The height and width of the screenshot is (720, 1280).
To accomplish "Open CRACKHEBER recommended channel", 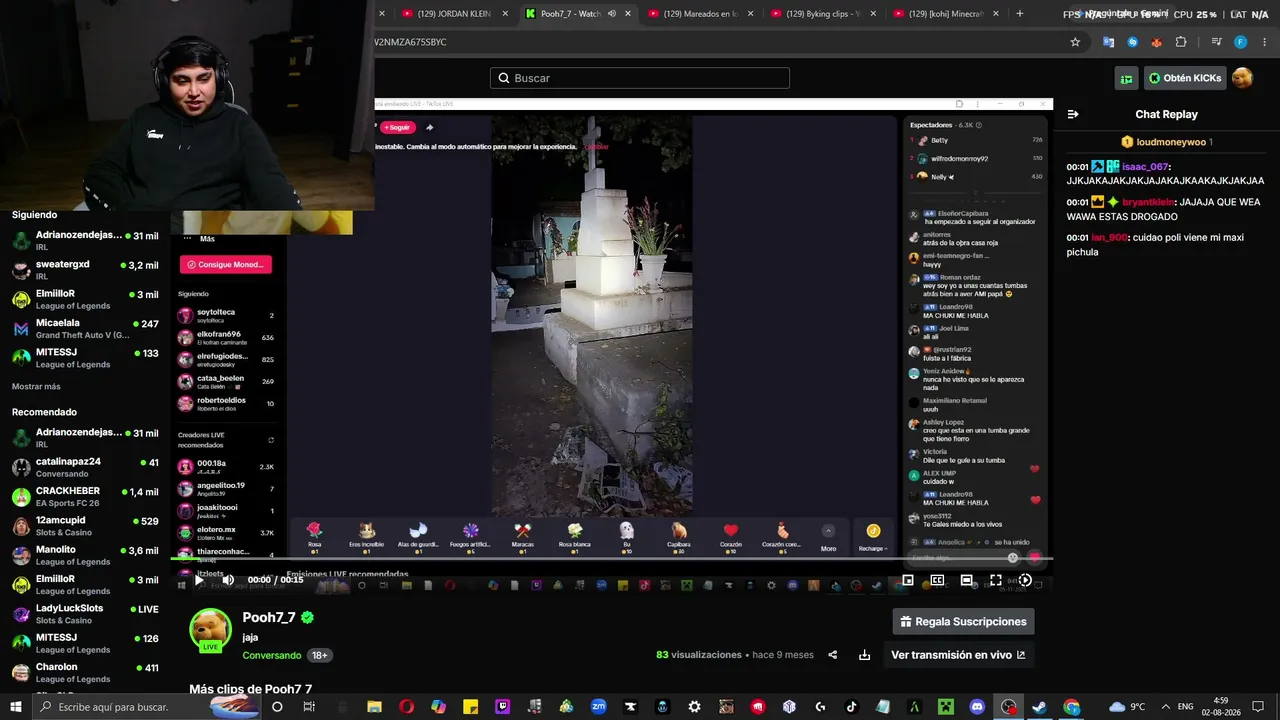I will (x=85, y=497).
